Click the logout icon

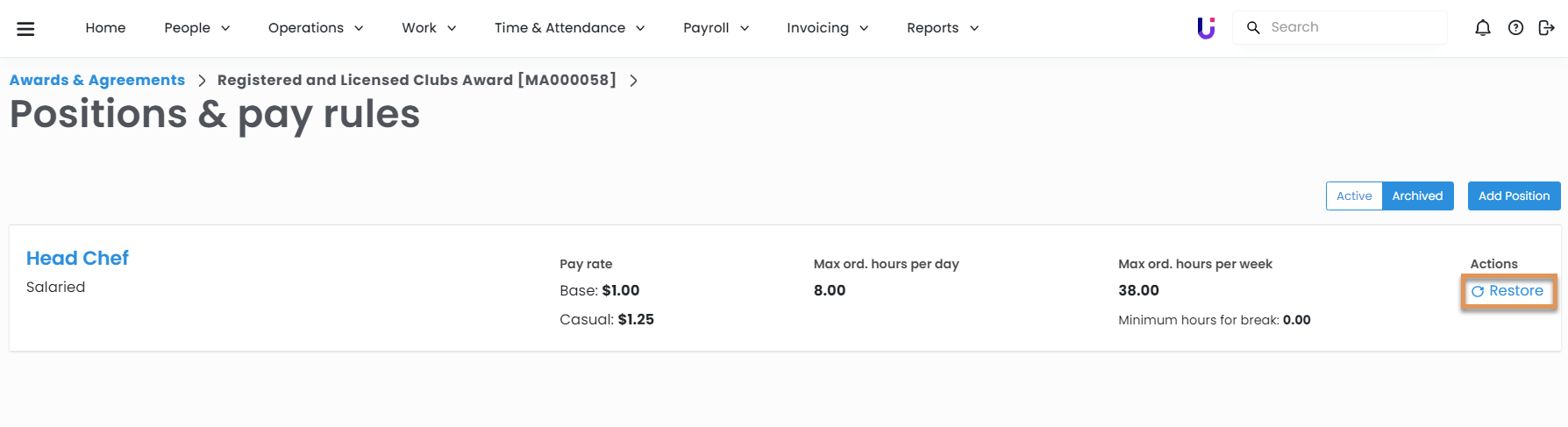point(1546,28)
